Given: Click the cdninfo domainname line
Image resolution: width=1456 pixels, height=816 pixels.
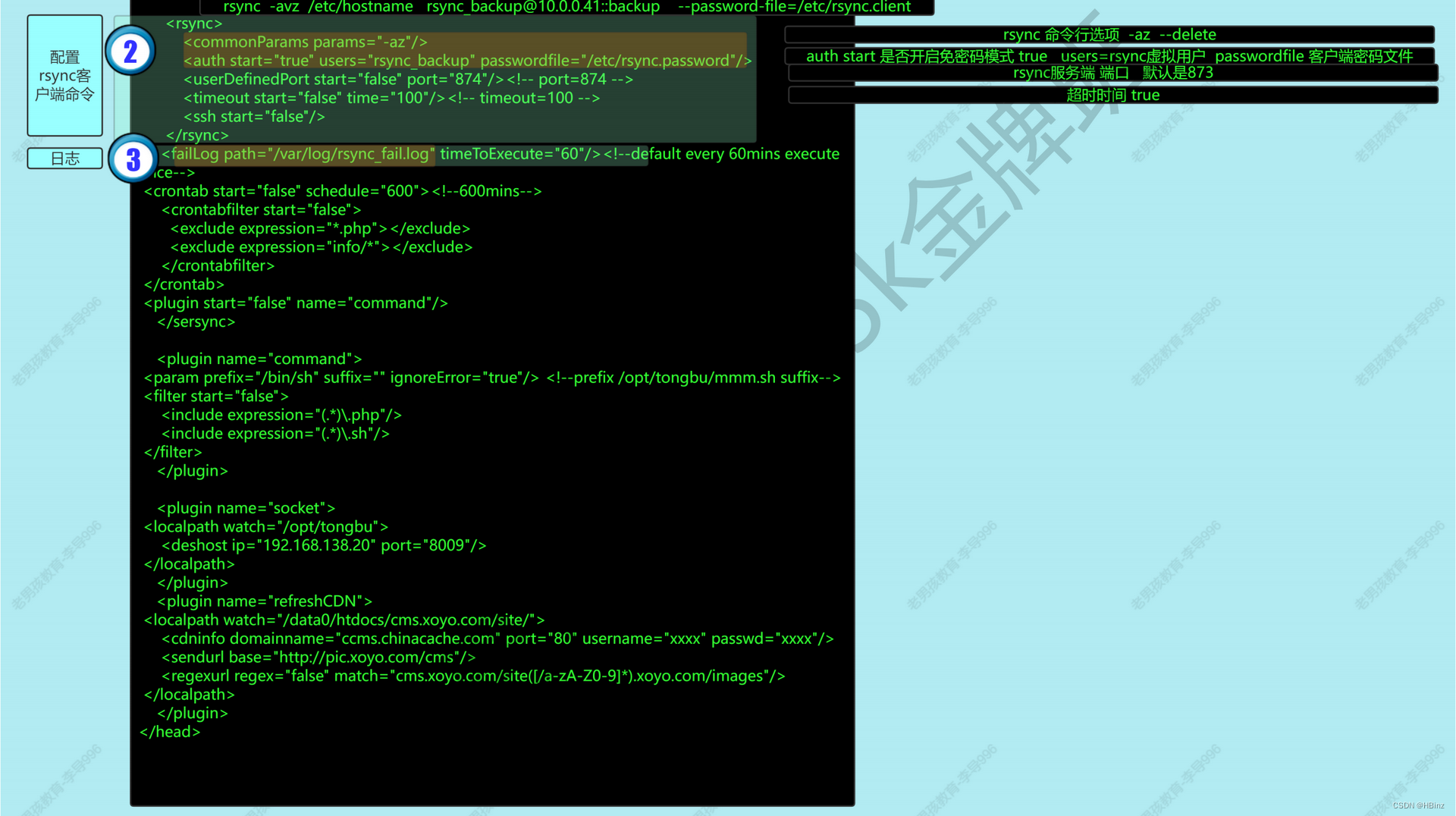Looking at the screenshot, I should [497, 639].
